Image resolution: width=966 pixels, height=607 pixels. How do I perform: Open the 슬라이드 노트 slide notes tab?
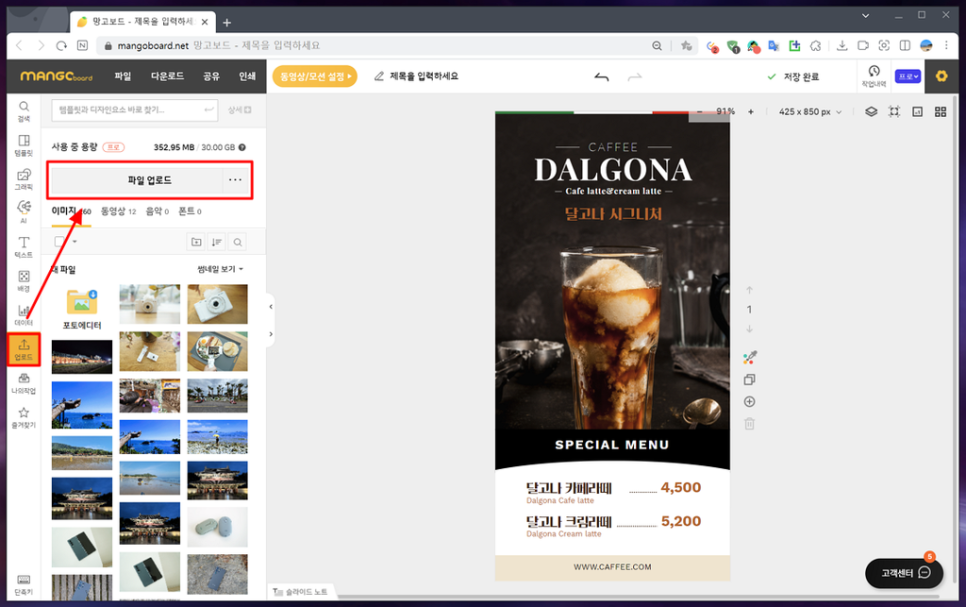point(301,592)
